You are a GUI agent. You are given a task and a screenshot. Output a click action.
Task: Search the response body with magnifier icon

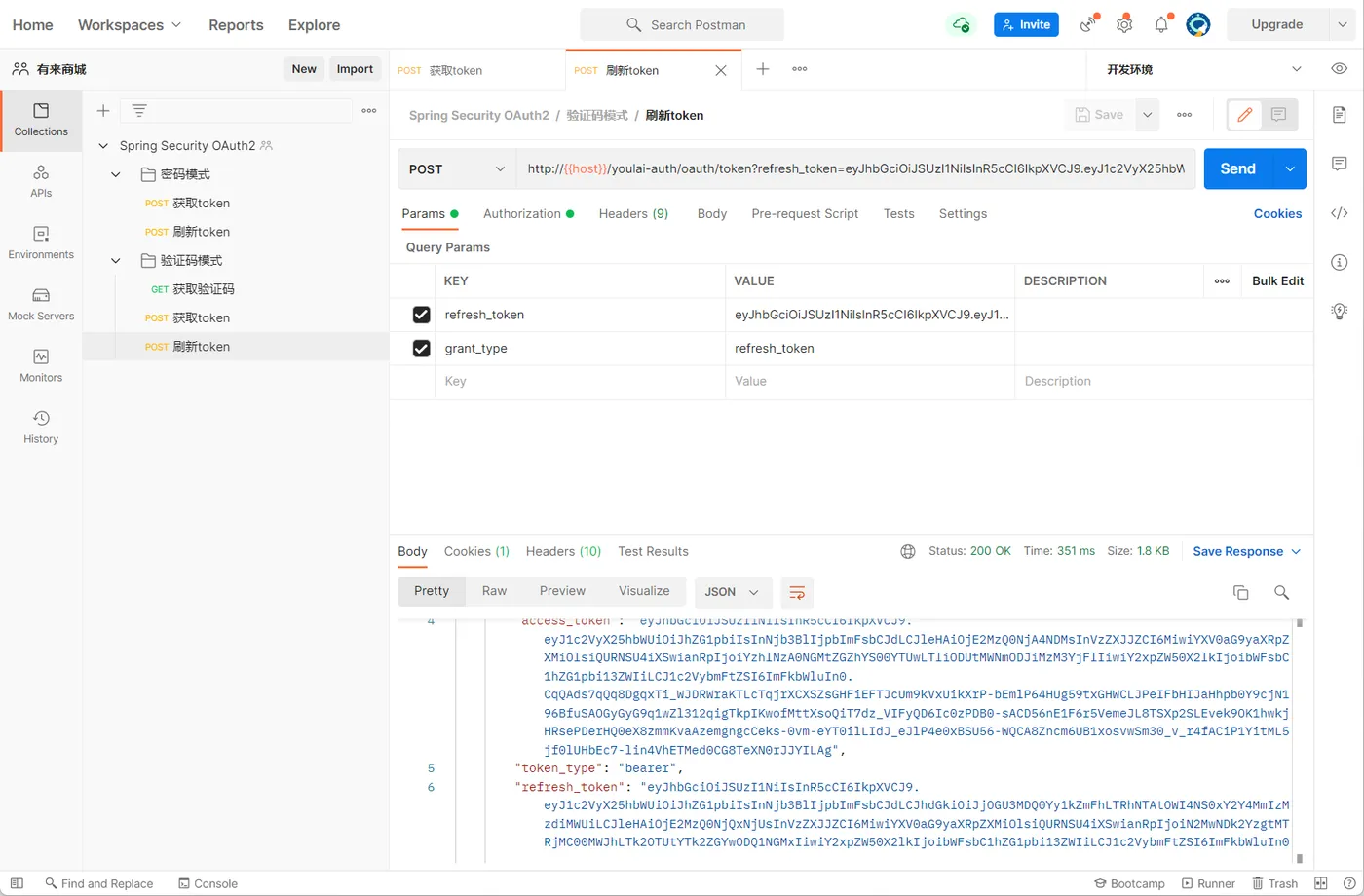(x=1282, y=592)
